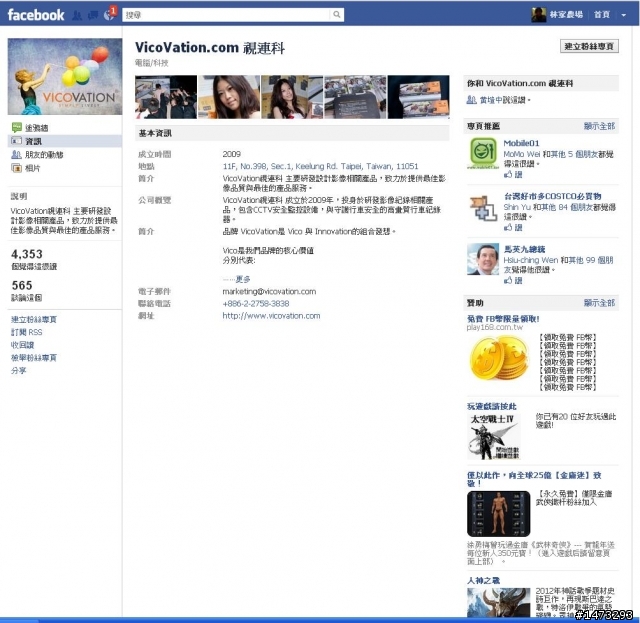Open the 馬英九總統 title link
The width and height of the screenshot is (640, 623).
click(x=524, y=249)
